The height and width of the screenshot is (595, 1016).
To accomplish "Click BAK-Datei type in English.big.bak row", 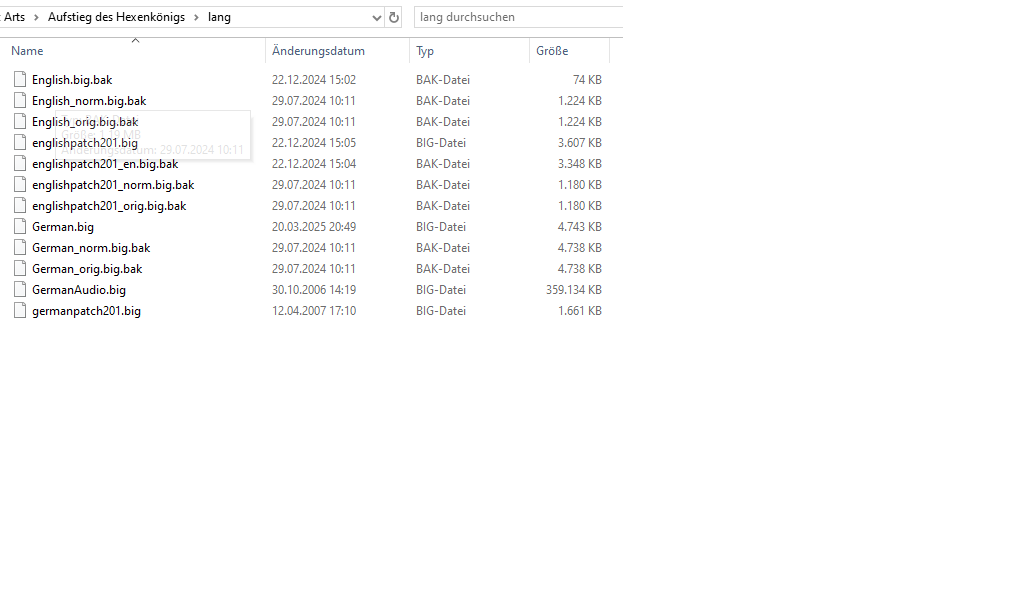I will point(443,80).
